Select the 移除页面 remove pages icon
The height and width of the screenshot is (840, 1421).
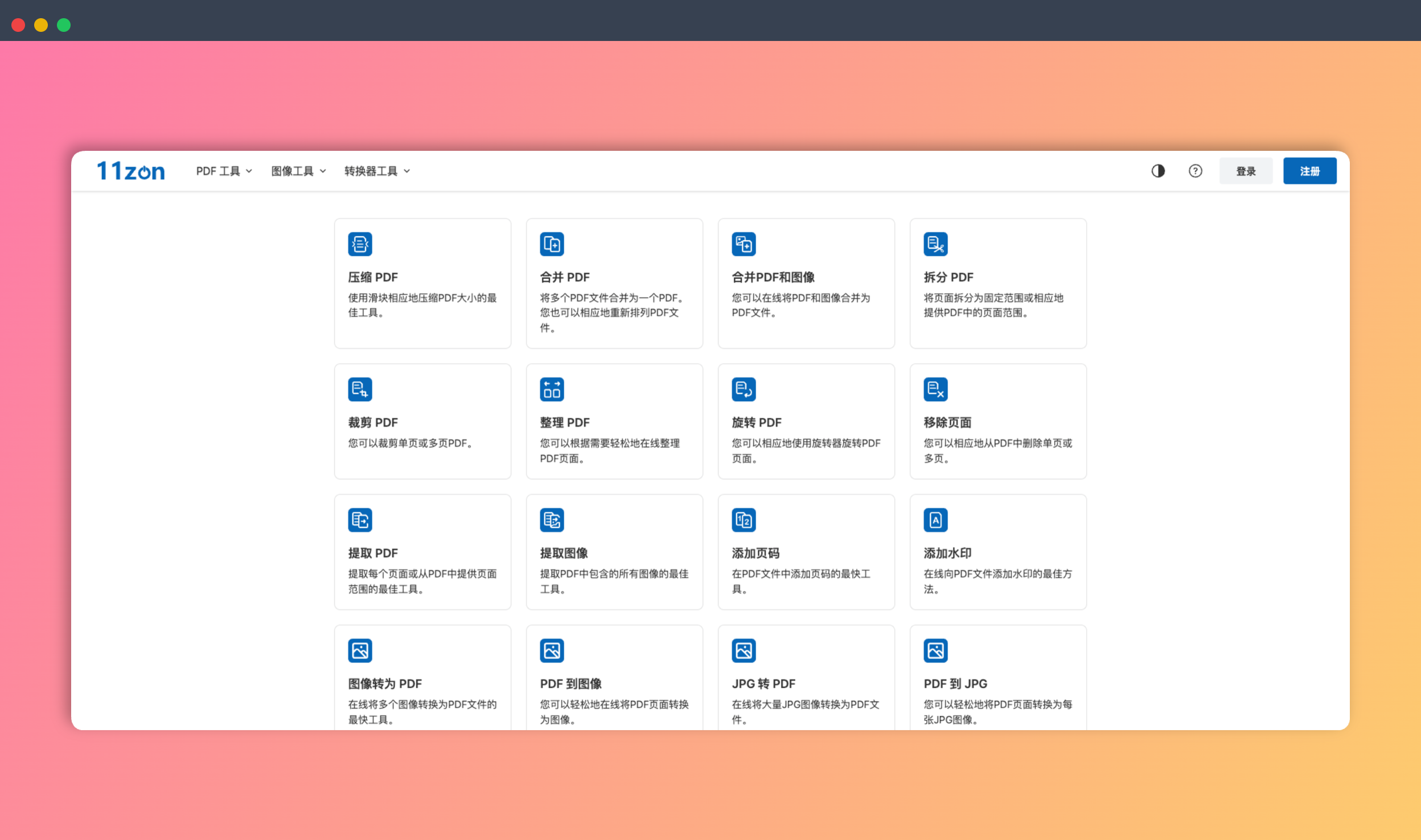[936, 389]
